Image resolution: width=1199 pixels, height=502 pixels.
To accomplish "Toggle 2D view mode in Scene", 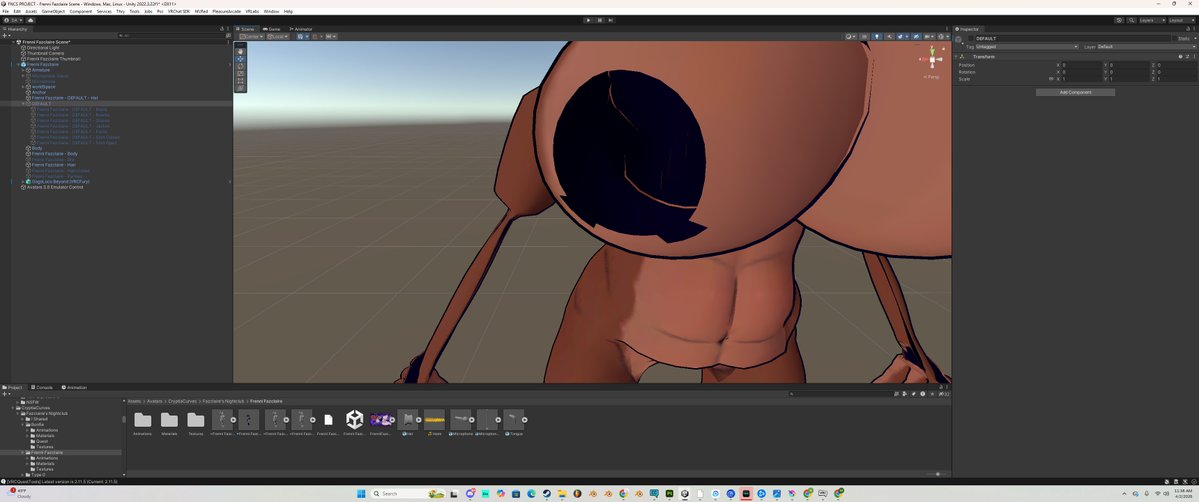I will 865,37.
